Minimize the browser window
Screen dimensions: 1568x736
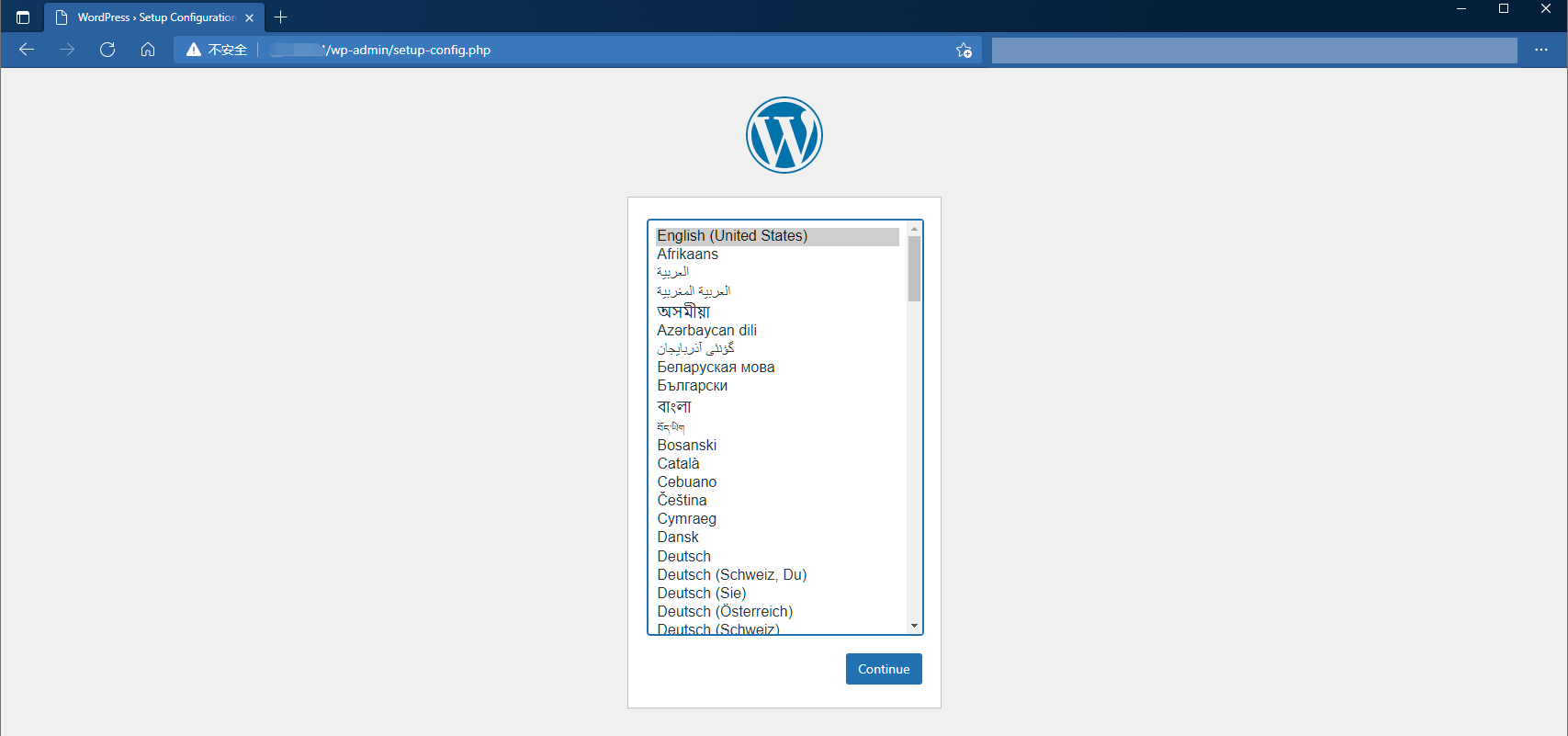[1461, 9]
